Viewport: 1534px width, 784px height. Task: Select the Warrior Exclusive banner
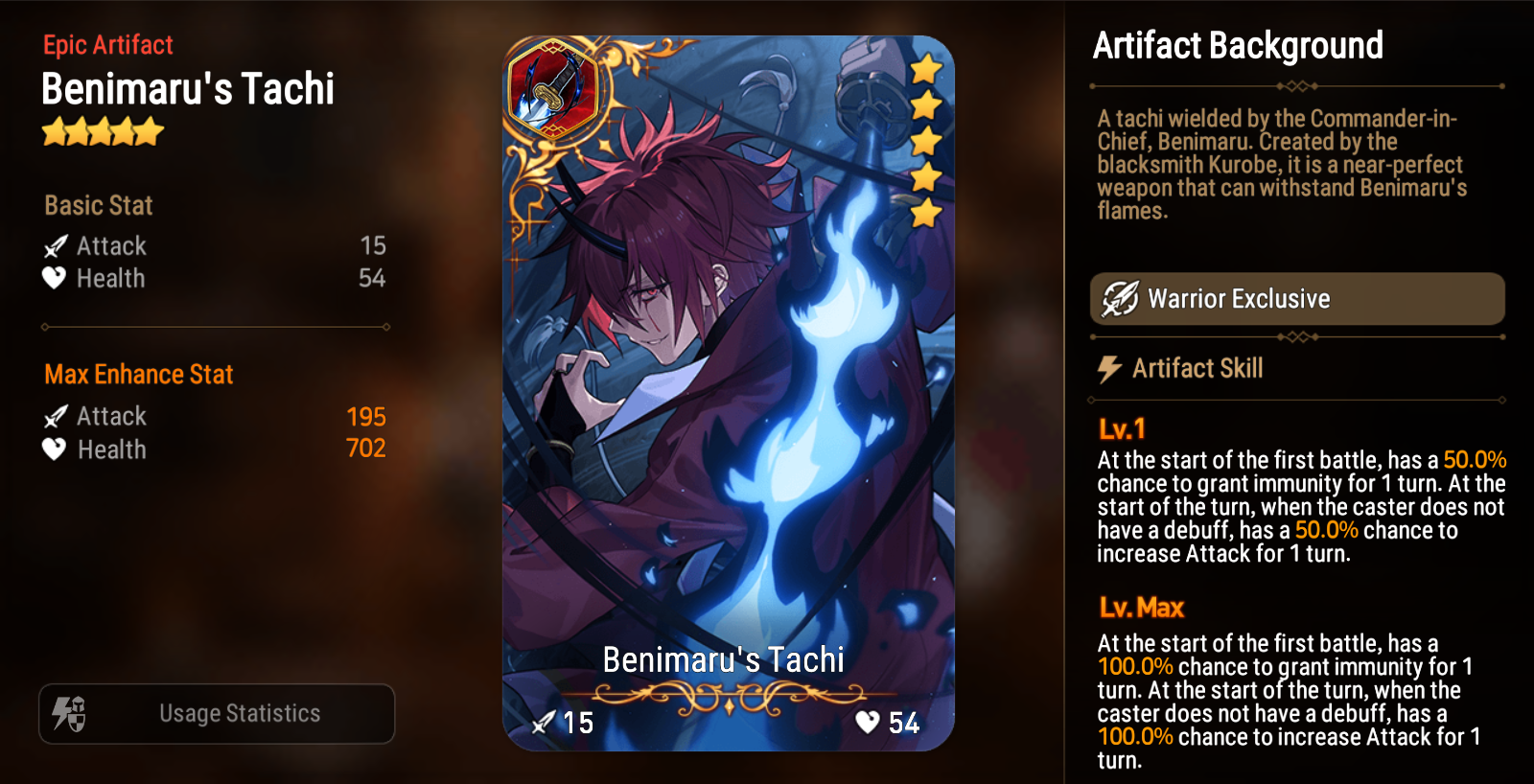pyautogui.click(x=1297, y=299)
